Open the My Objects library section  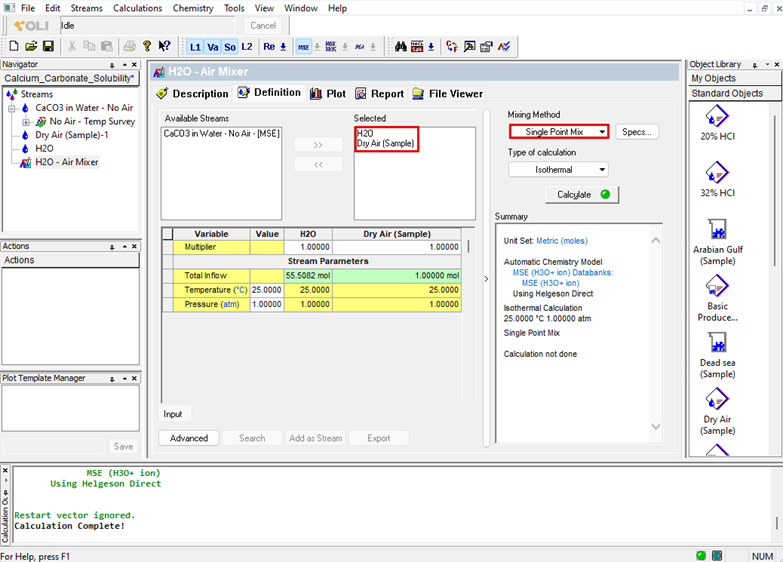click(x=734, y=78)
